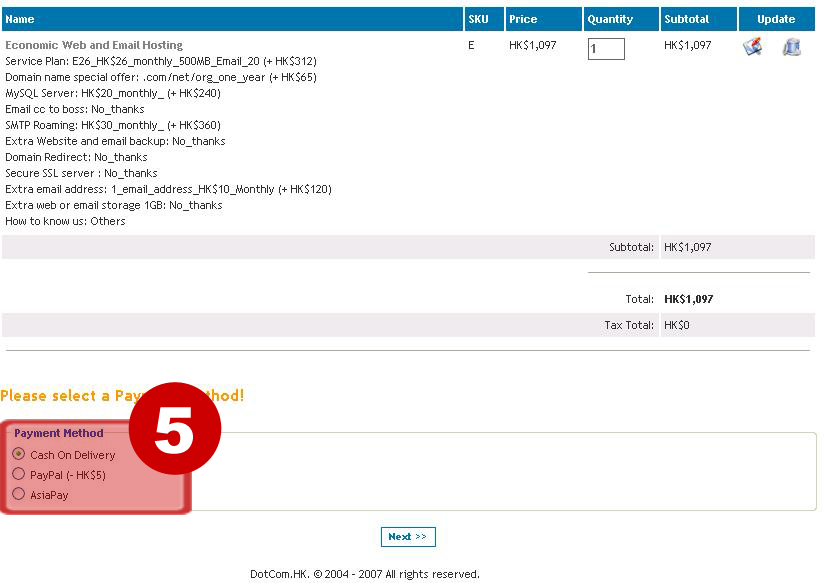Click Extra Website and email backup line

point(115,141)
